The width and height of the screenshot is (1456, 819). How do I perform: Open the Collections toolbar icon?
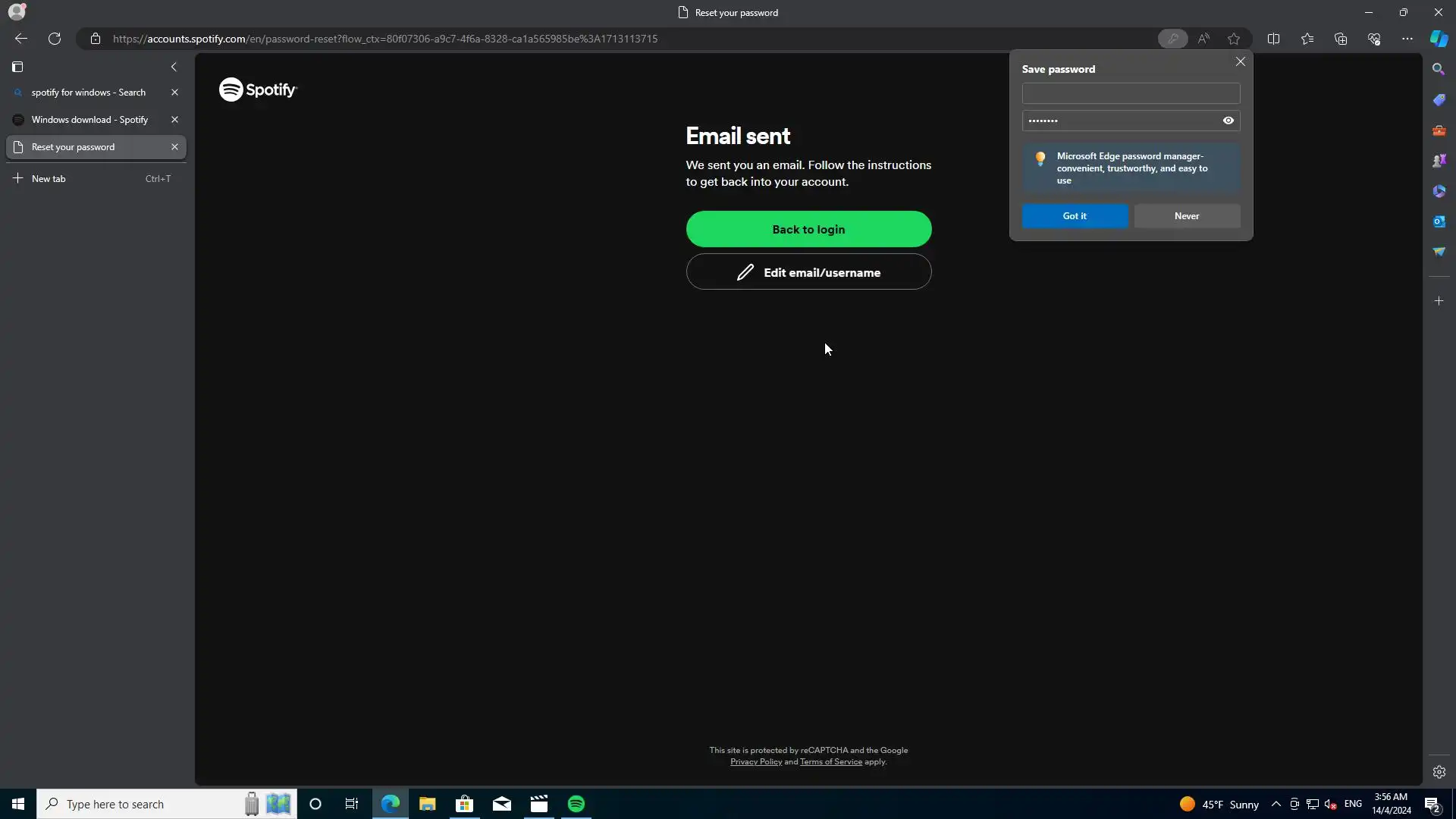(x=1341, y=39)
